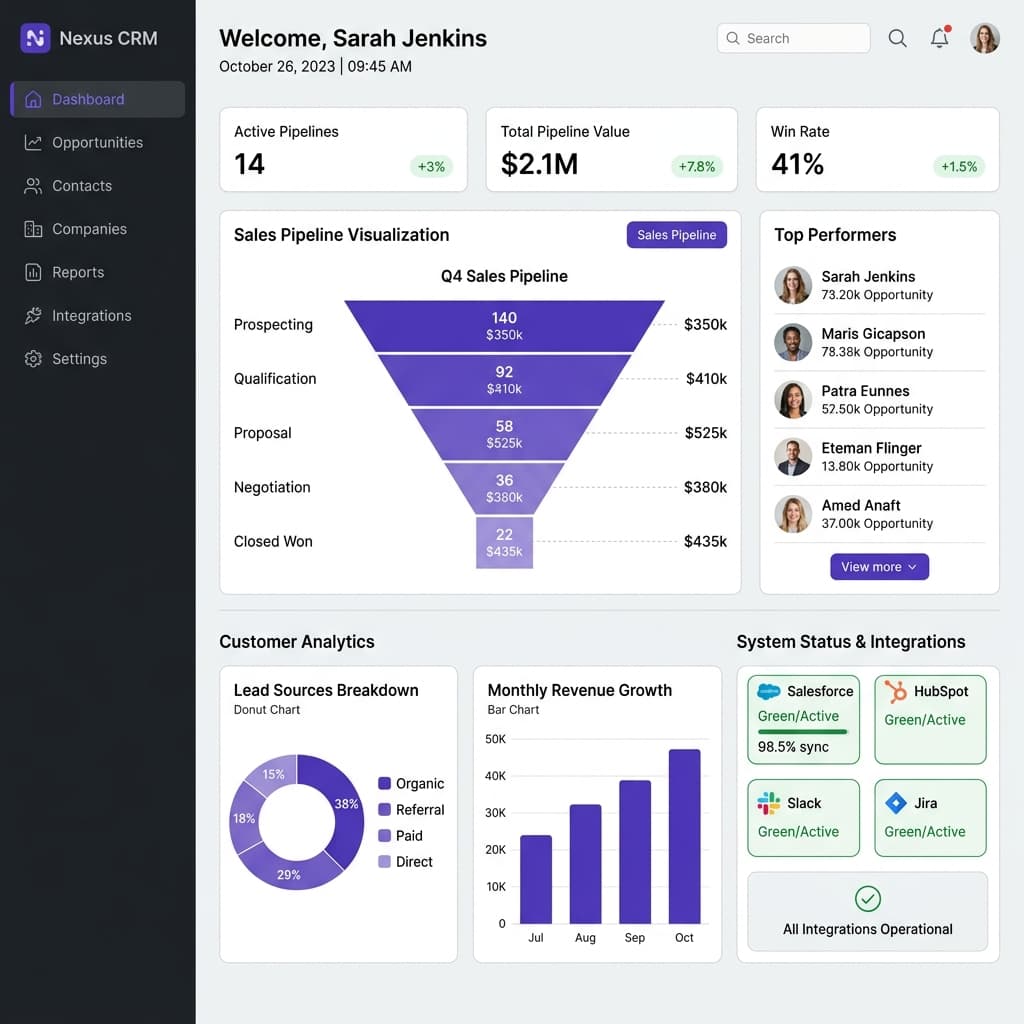Click the Direct legend color swatch
Image resolution: width=1024 pixels, height=1024 pixels.
tap(385, 861)
